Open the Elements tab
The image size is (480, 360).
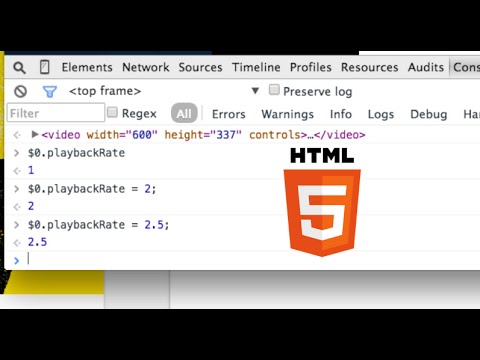pyautogui.click(x=87, y=67)
